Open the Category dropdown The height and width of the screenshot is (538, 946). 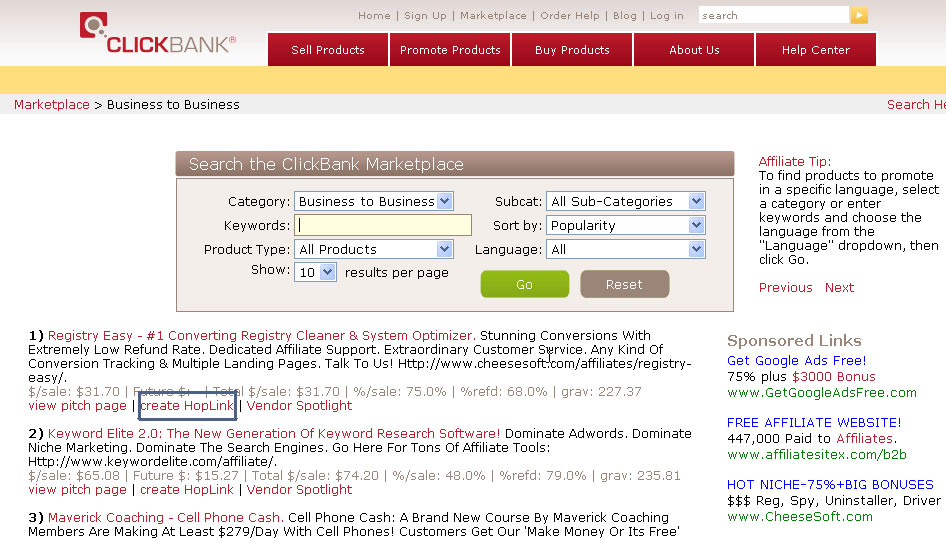[374, 202]
